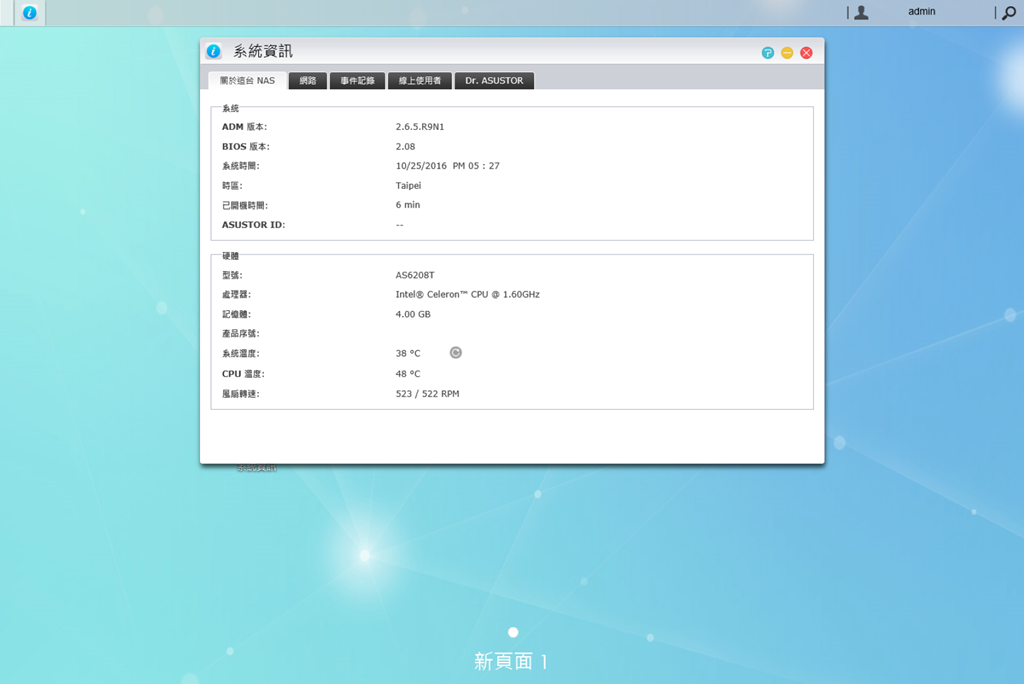
Task: Click the system time 10/25/2016 PM 05 : 27
Action: 447,166
